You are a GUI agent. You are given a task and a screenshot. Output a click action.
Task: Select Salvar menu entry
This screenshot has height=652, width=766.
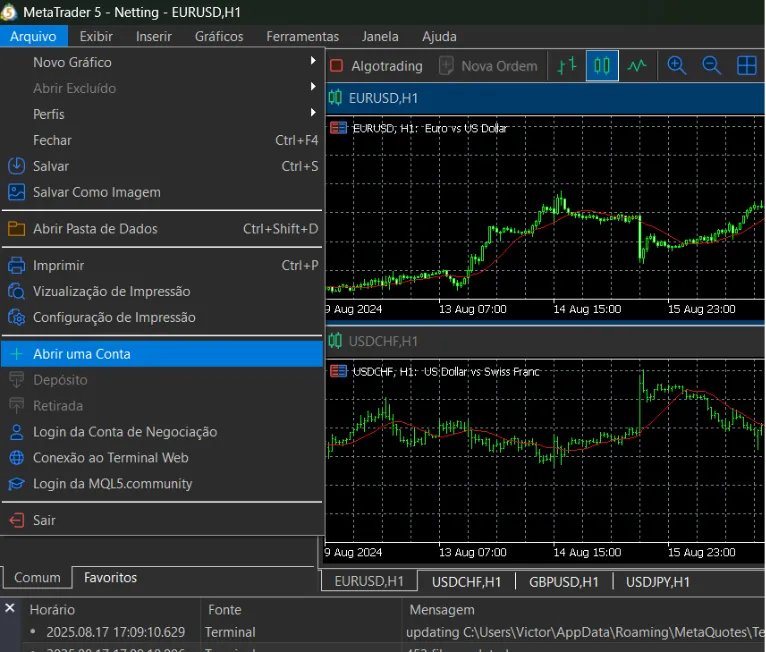point(162,166)
